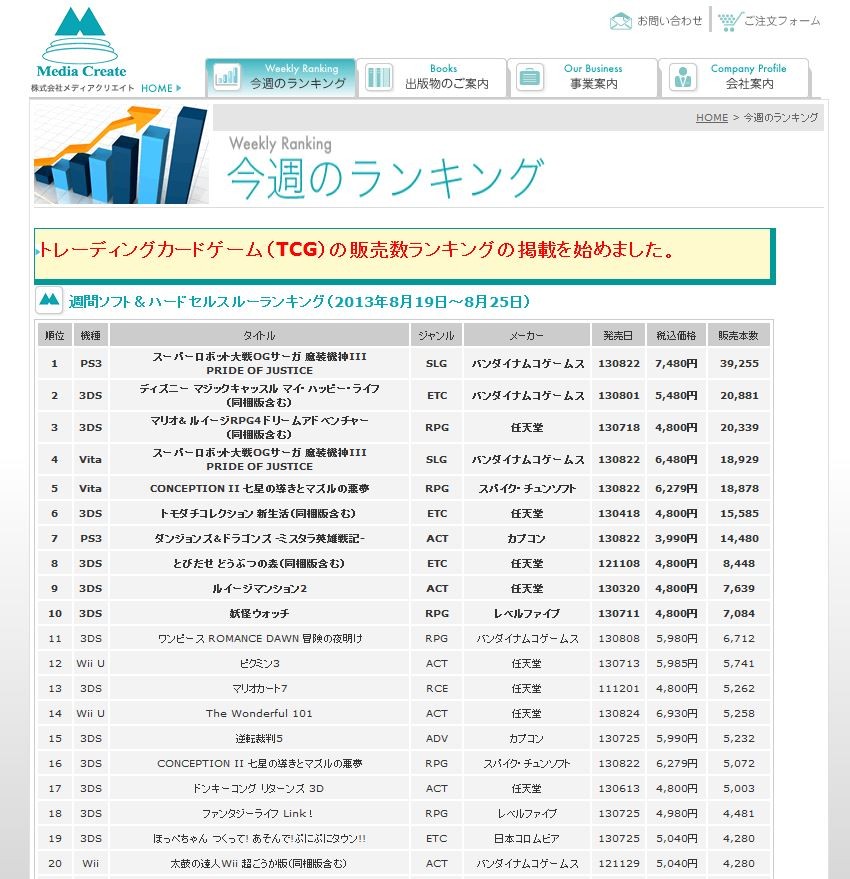Open the Our Business 事業案内 tab
Screen dimensions: 850x879
click(x=583, y=77)
